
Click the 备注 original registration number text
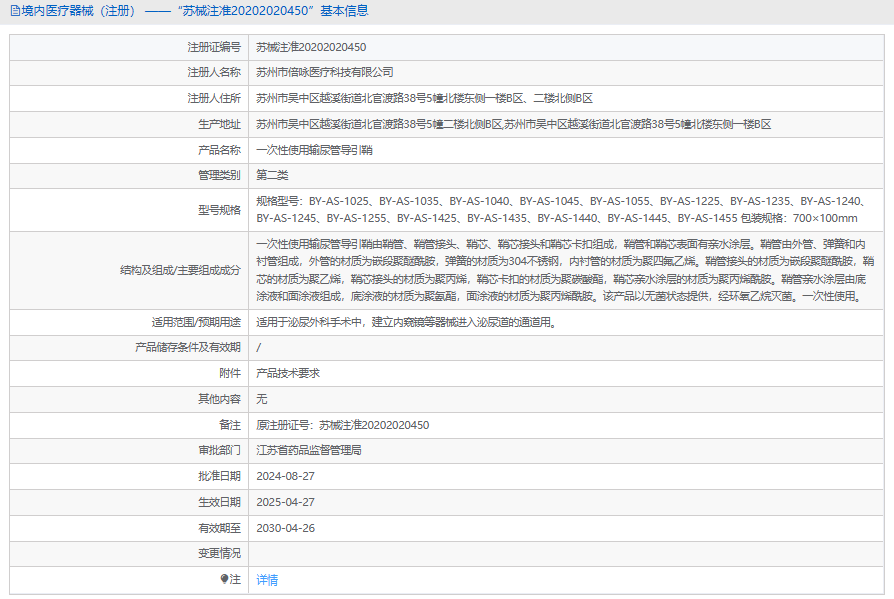(342, 425)
